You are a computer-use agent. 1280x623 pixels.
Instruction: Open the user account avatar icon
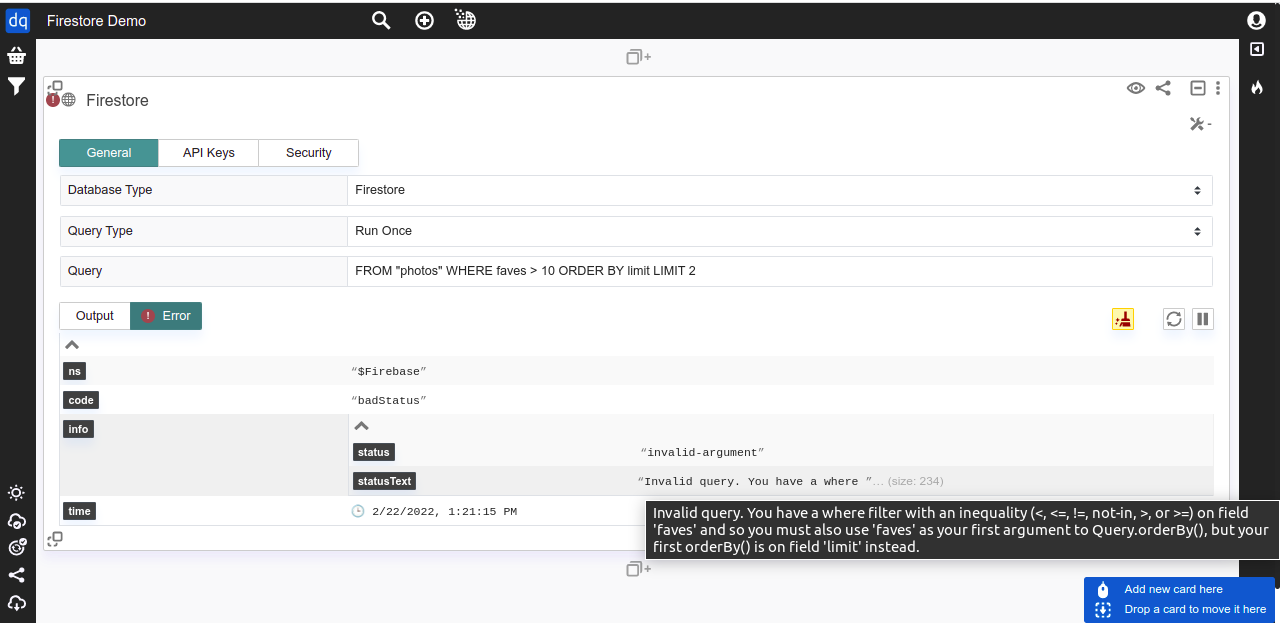(x=1256, y=20)
